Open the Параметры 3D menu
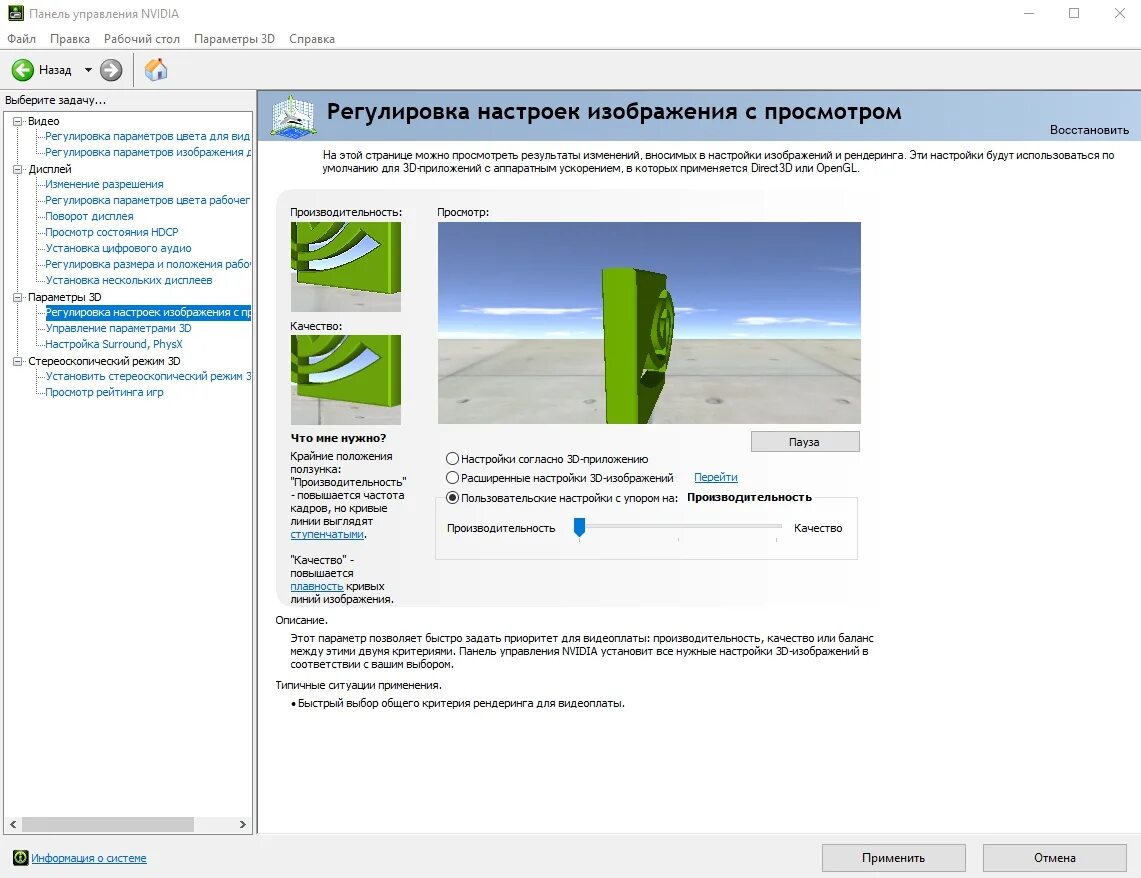 [x=234, y=39]
